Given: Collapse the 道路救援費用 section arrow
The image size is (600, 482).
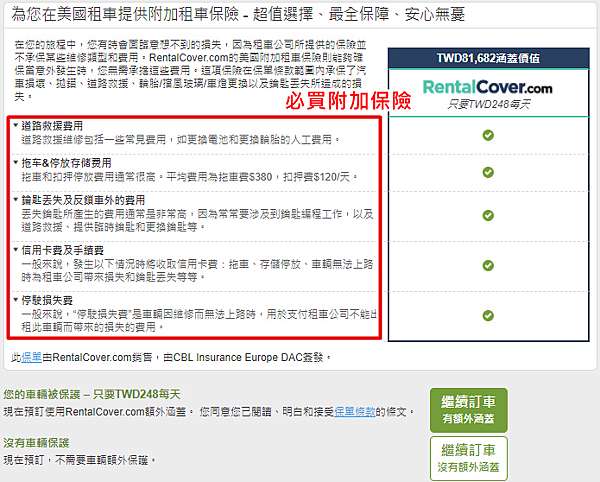Looking at the screenshot, I should 16,125.
